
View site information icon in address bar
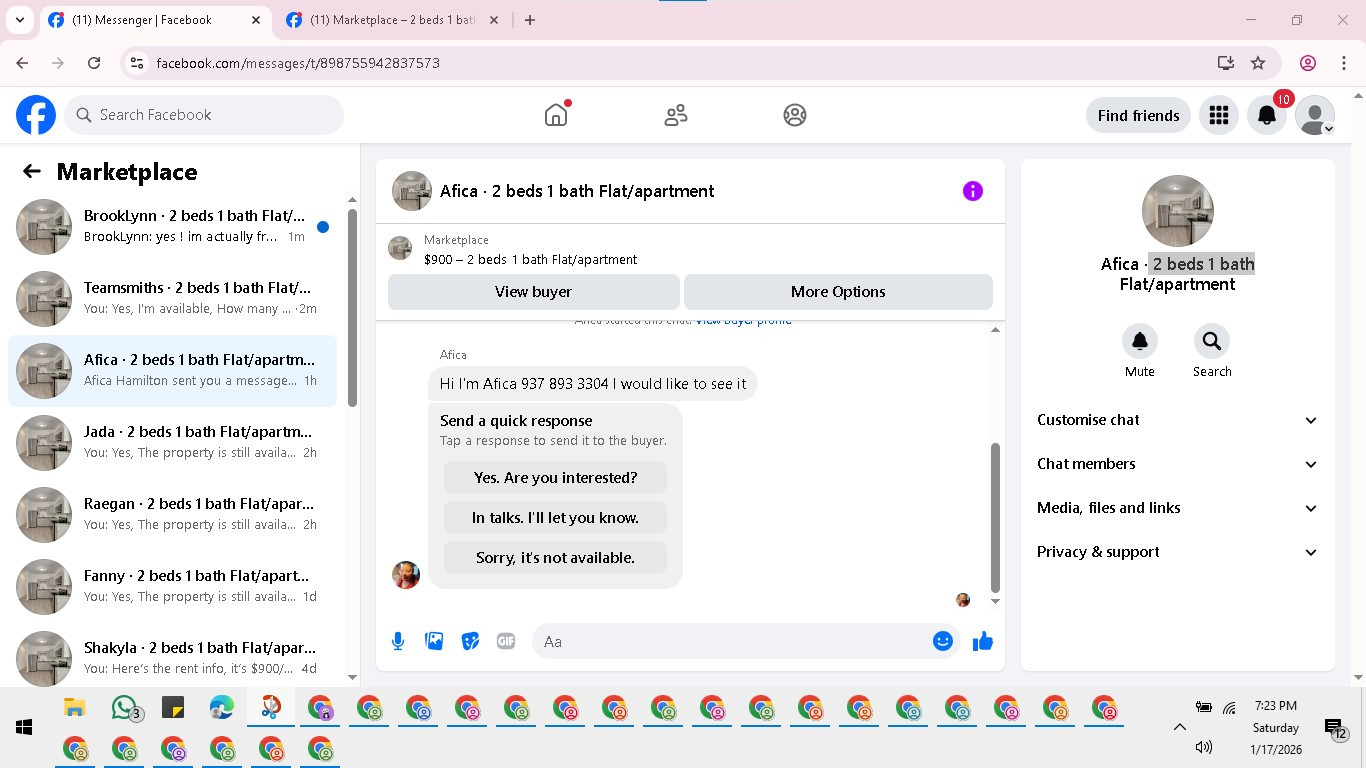click(138, 63)
